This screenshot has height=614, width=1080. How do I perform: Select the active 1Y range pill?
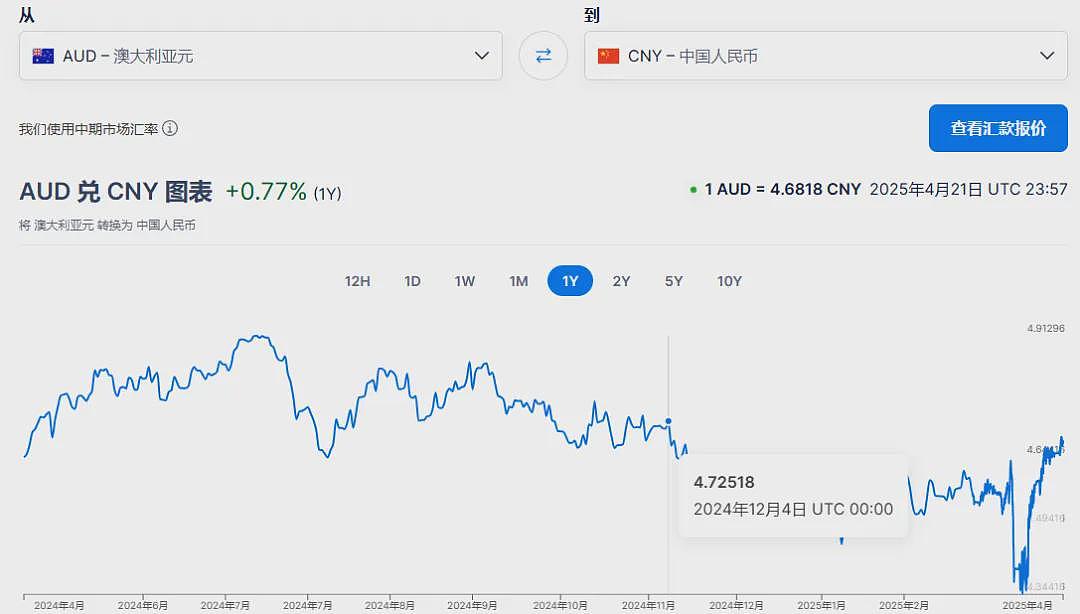coord(570,281)
